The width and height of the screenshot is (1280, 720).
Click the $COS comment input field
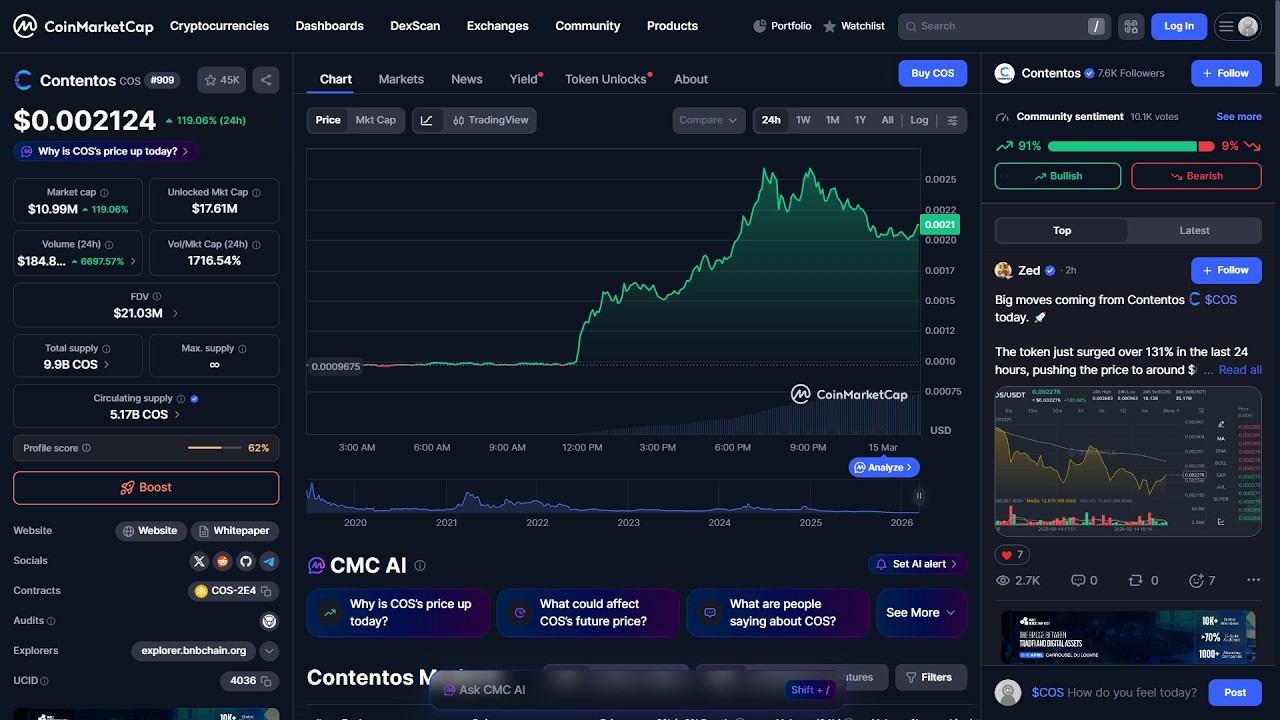pyautogui.click(x=1115, y=692)
